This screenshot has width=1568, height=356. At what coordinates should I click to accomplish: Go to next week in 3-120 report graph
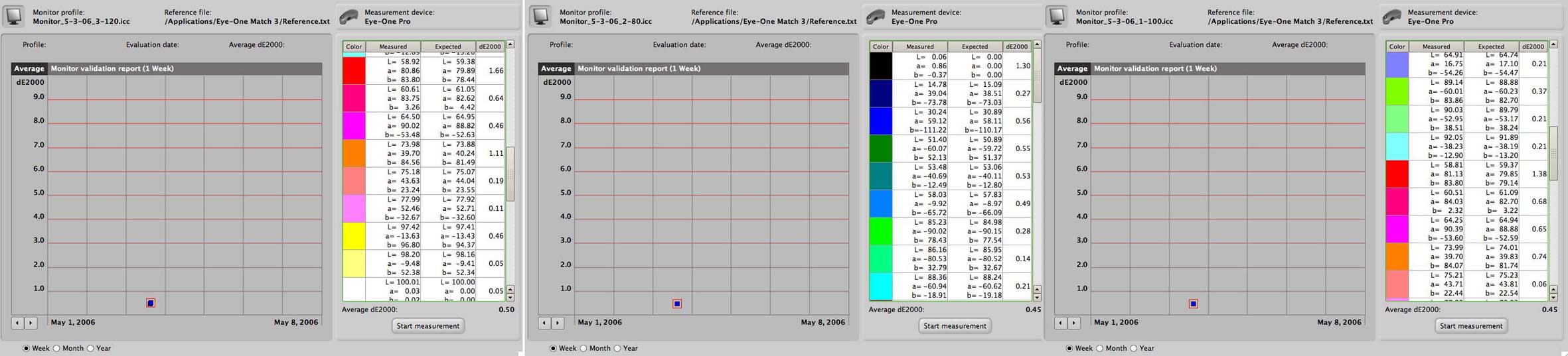tap(31, 323)
